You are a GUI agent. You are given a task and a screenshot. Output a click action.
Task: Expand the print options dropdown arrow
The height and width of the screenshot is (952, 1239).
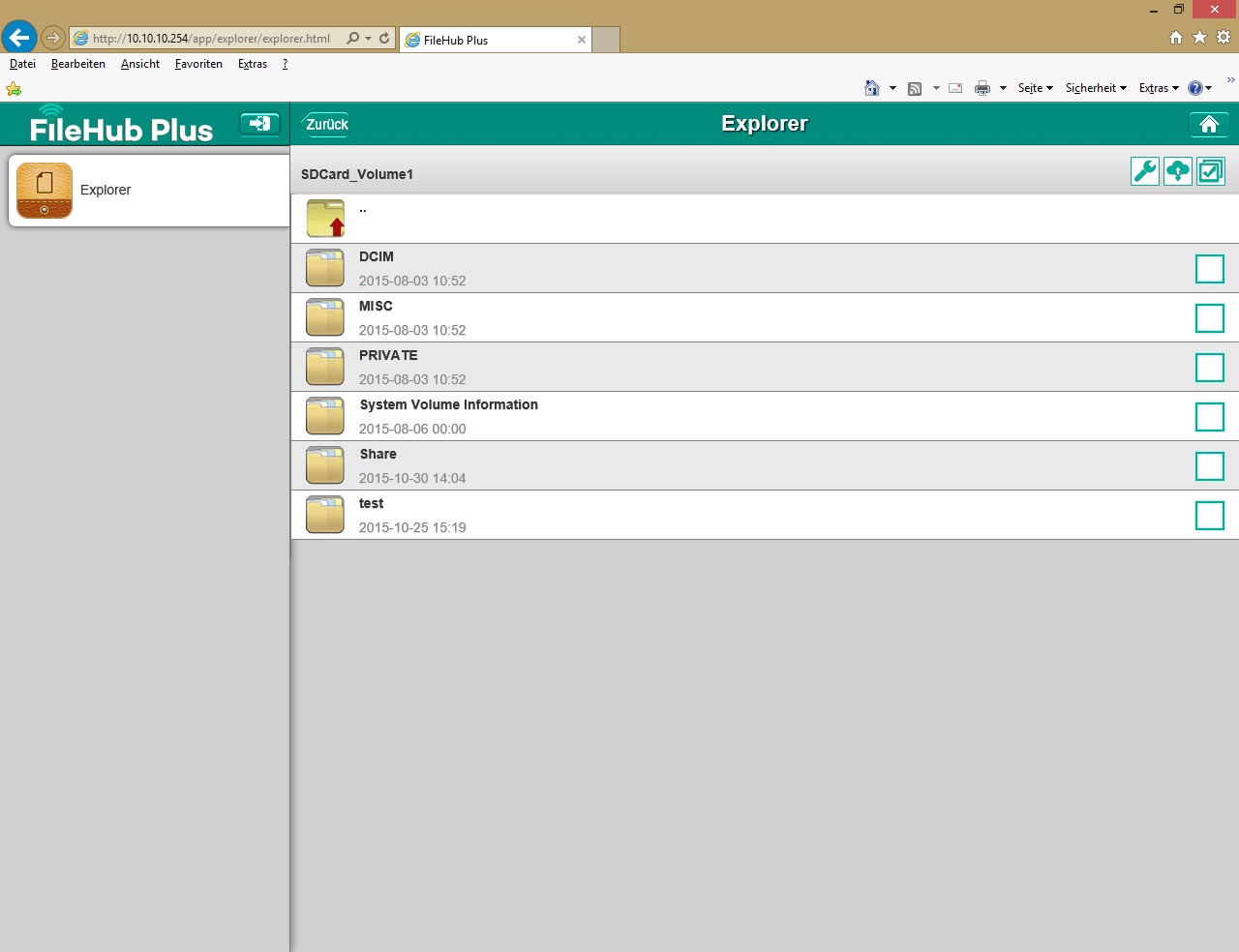coord(1003,88)
